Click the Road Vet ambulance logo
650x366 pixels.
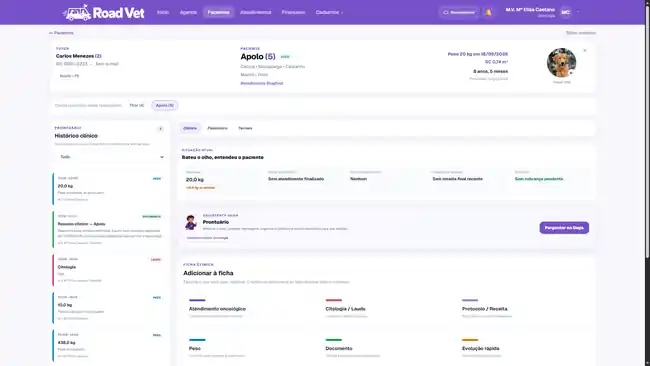tap(104, 12)
